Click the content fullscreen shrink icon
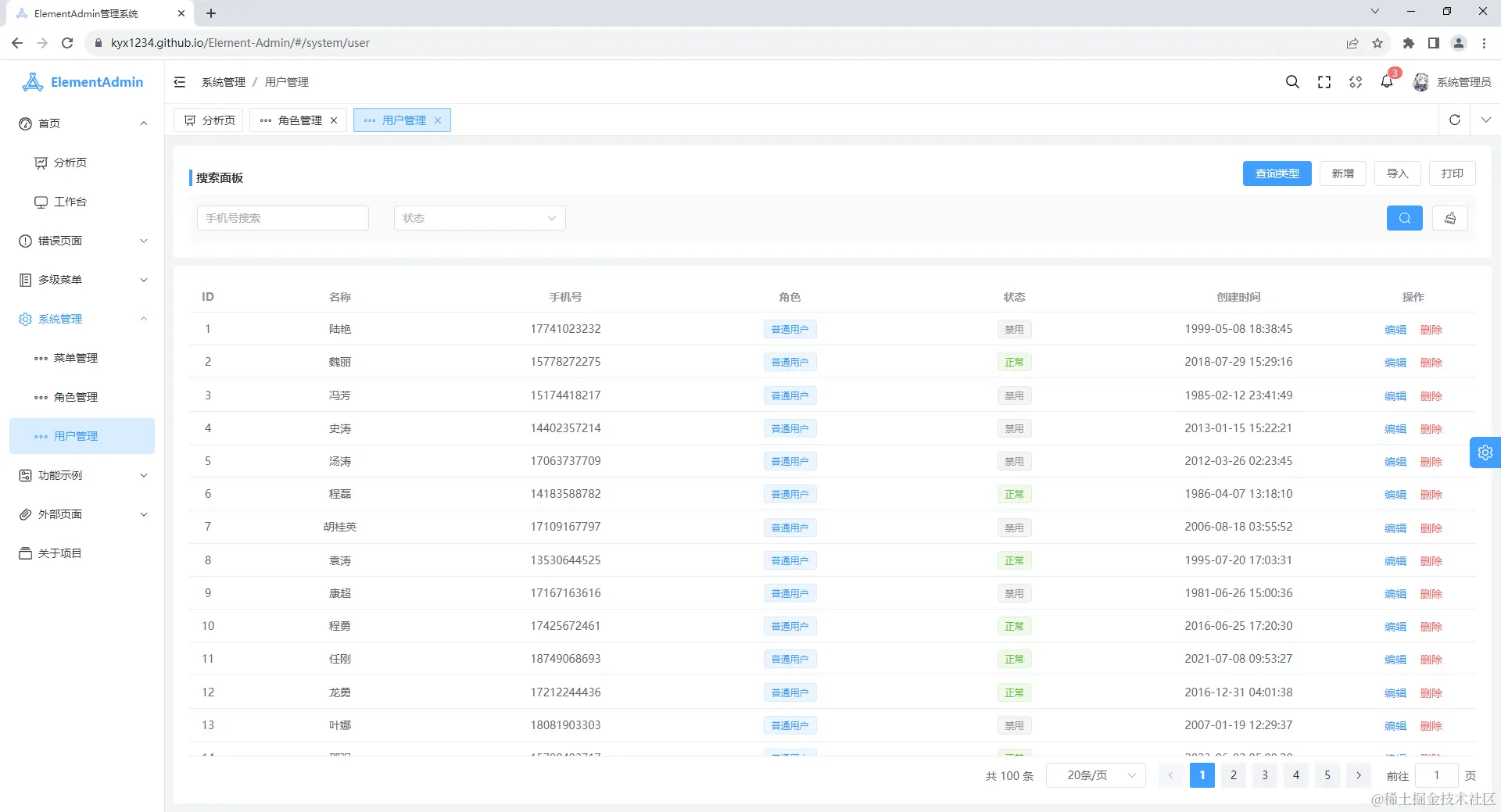Screen dimensions: 1501x812 (1356, 82)
